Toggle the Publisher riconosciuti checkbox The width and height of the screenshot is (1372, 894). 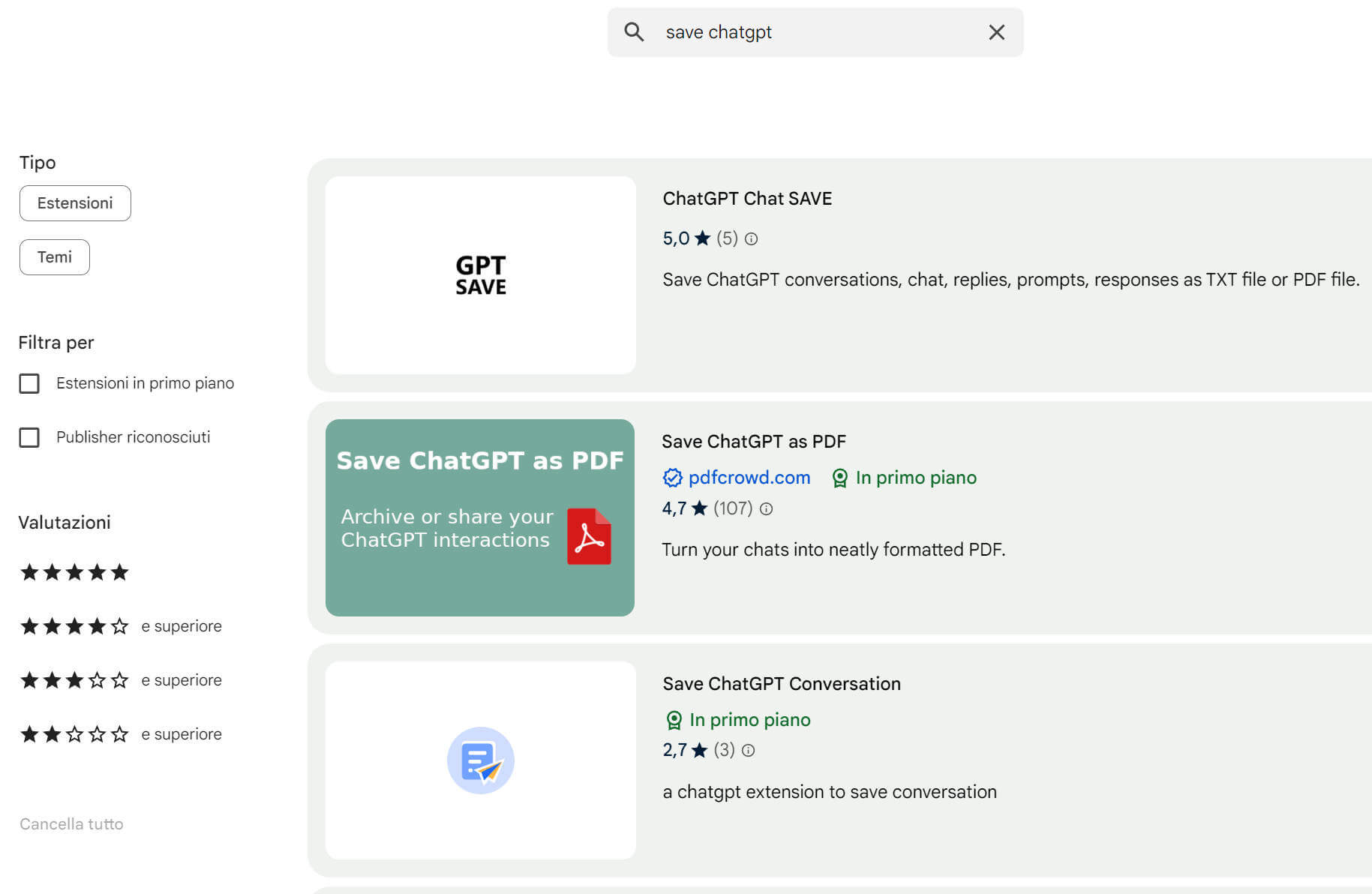[x=29, y=438]
